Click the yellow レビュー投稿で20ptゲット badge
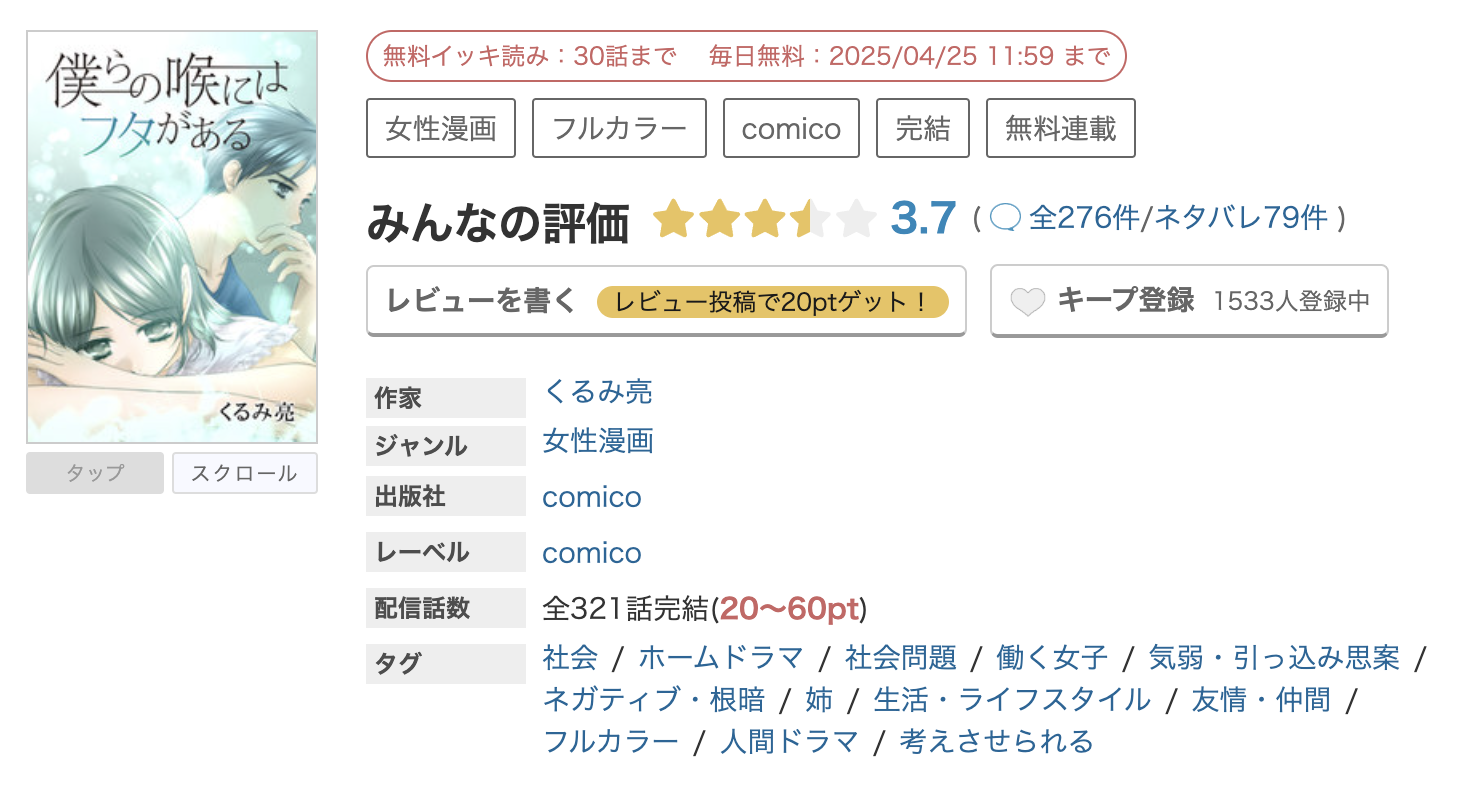This screenshot has width=1472, height=810. pyautogui.click(x=774, y=299)
